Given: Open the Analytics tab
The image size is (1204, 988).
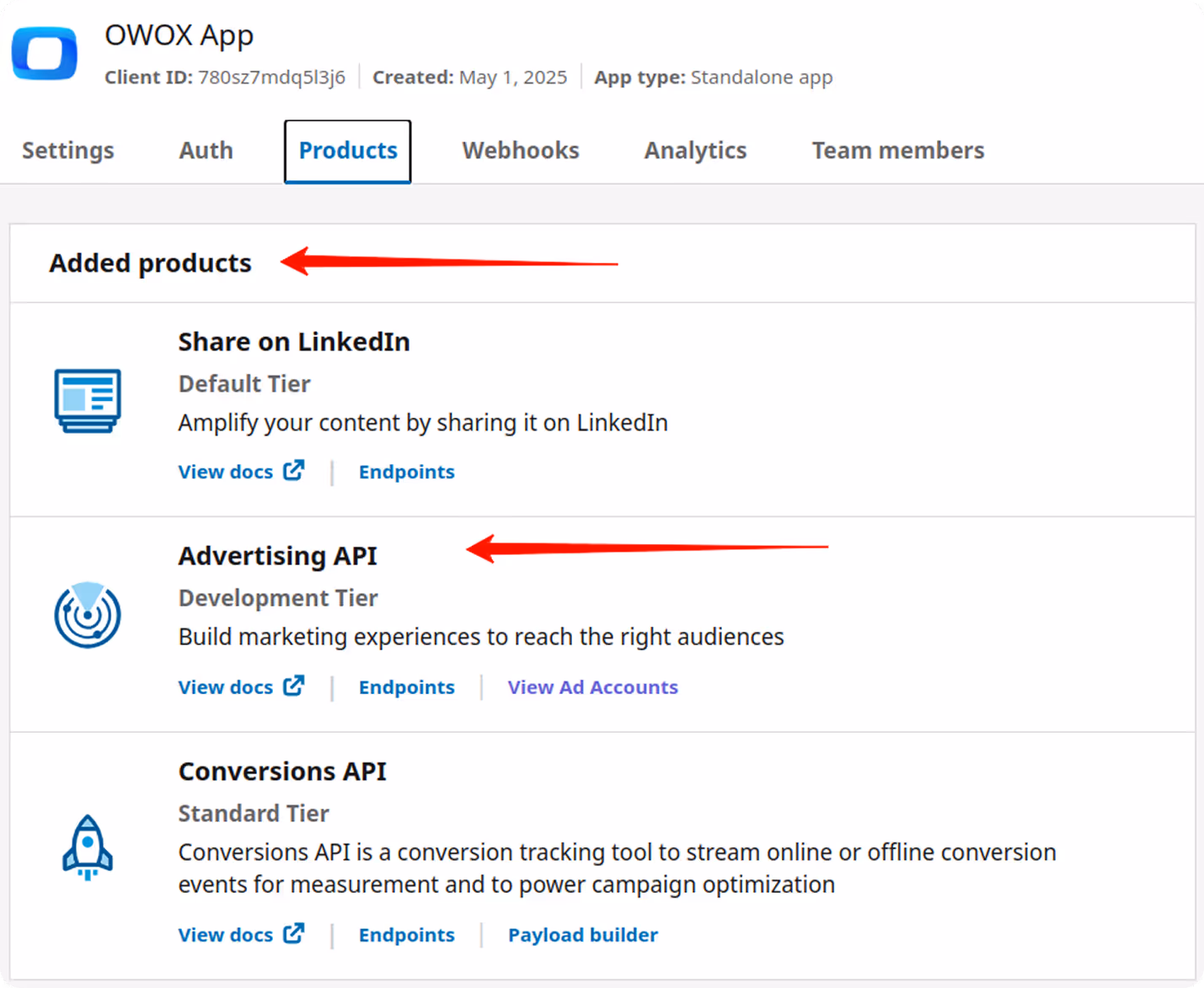Looking at the screenshot, I should click(694, 150).
